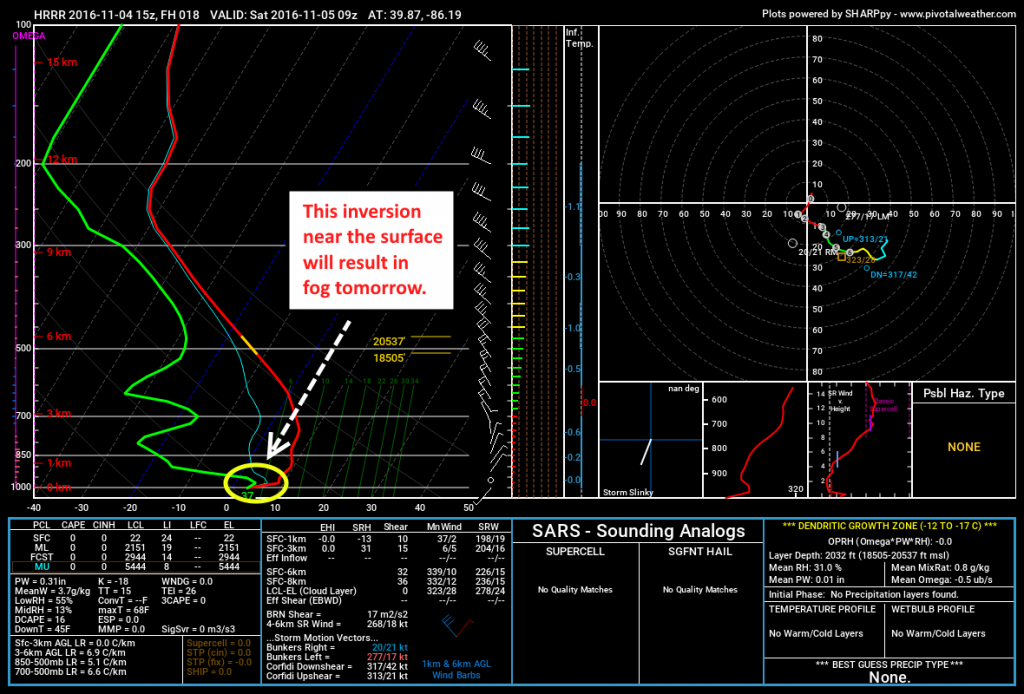Select the highlighted MU parcel row
The height and width of the screenshot is (694, 1024).
[136, 567]
